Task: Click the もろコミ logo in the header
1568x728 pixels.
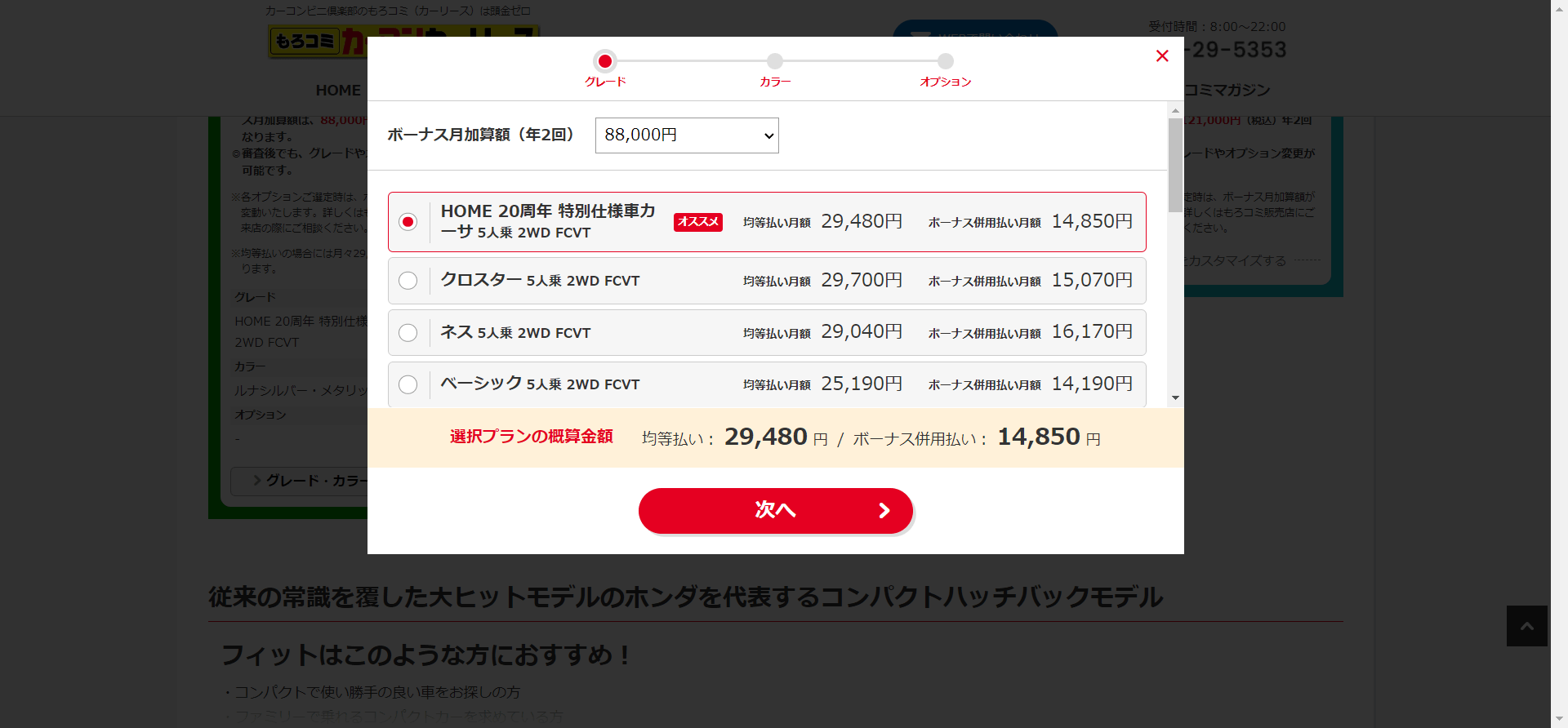Action: click(318, 41)
